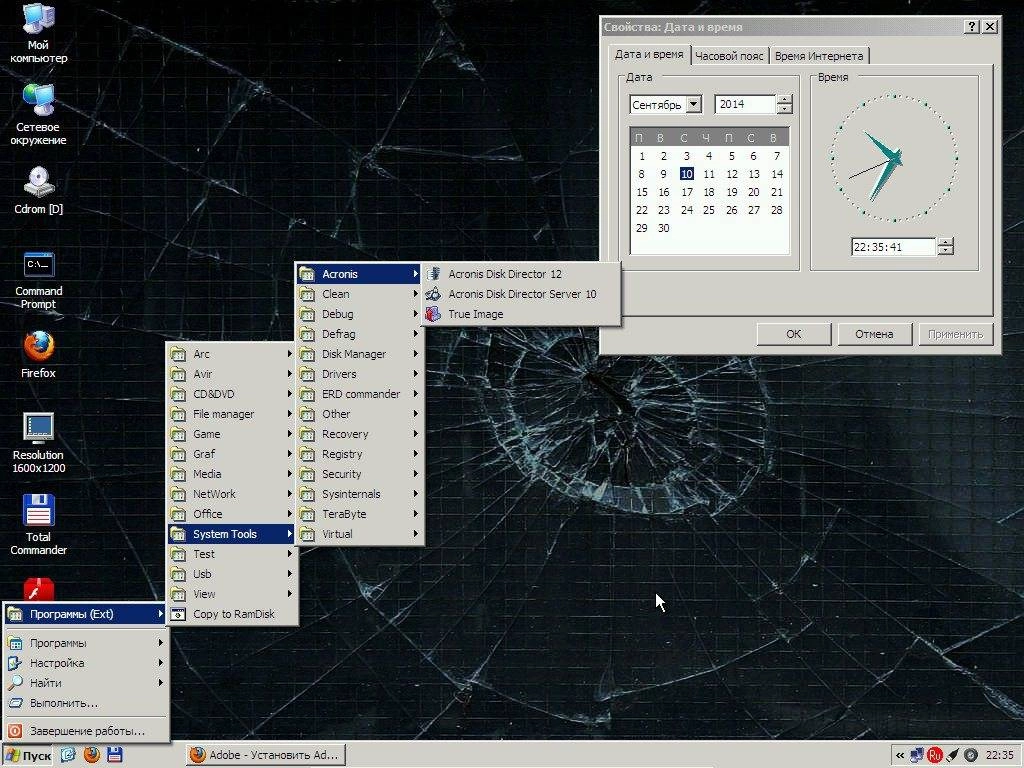This screenshot has height=768, width=1024.
Task: Choose Завершение работы... from the start menu
Action: tap(86, 731)
